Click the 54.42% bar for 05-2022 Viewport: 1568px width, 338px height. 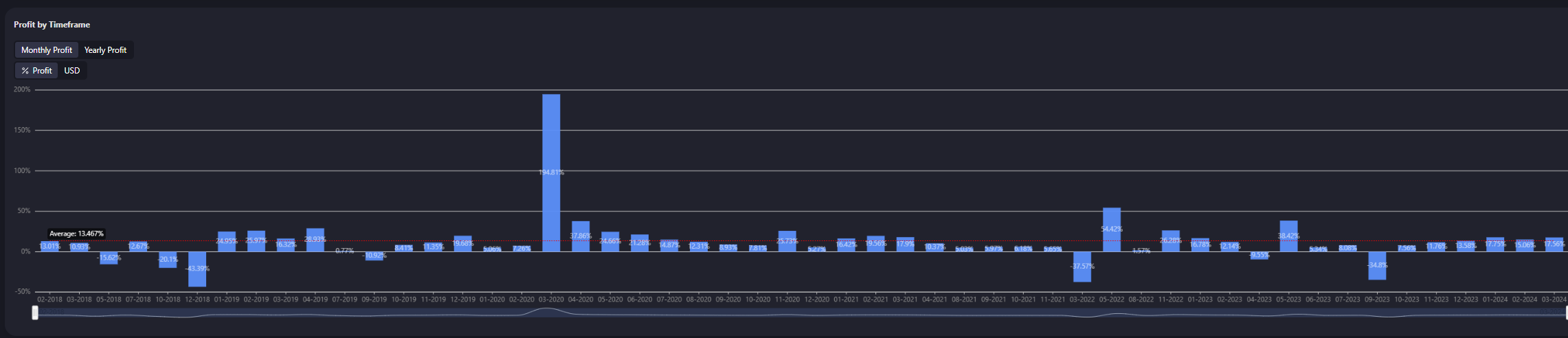coord(1111,229)
